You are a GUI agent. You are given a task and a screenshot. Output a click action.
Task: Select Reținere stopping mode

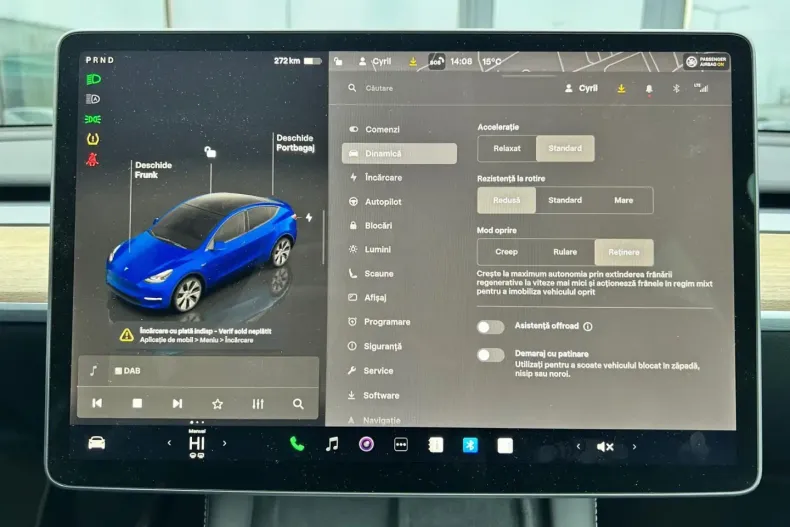(x=624, y=252)
